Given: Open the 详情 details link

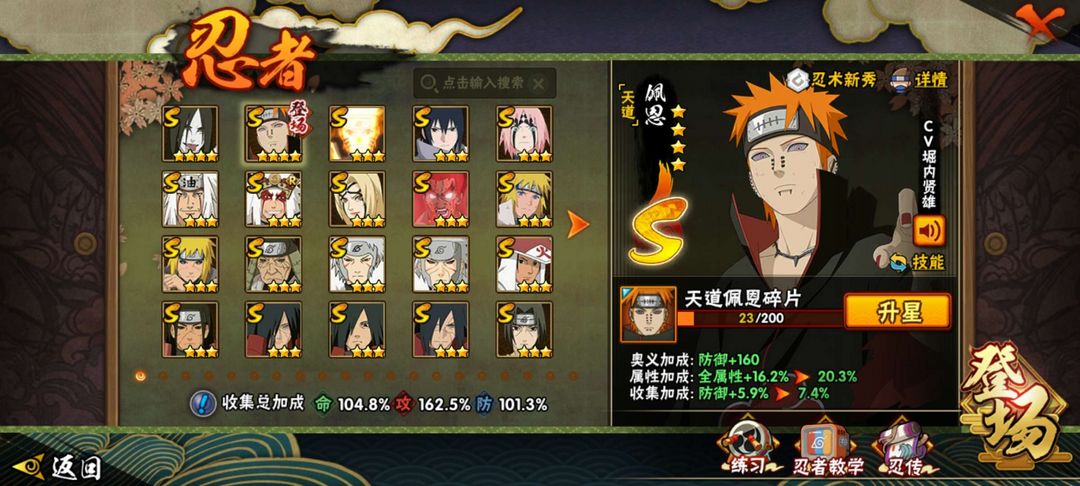Looking at the screenshot, I should pyautogui.click(x=919, y=78).
